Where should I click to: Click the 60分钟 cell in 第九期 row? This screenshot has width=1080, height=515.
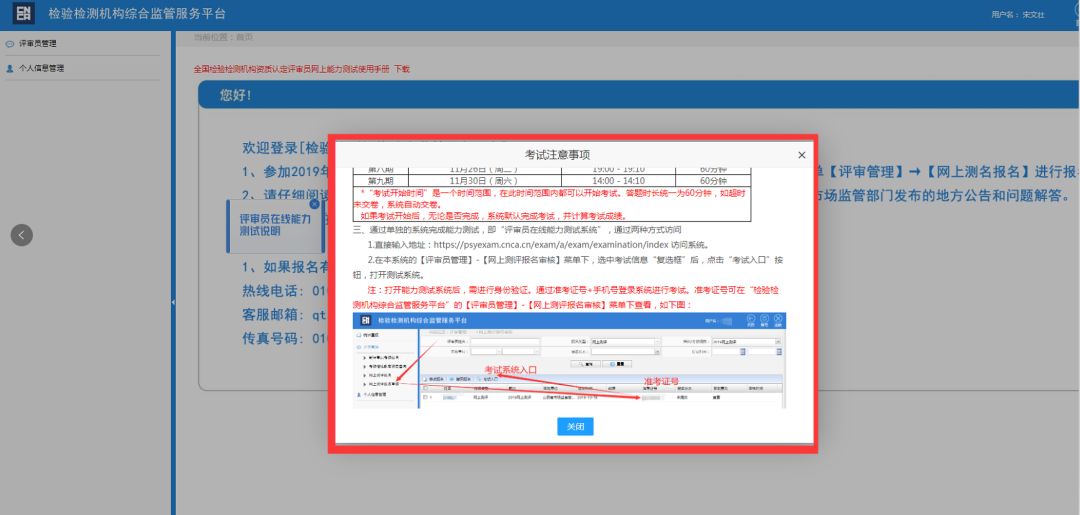coord(713,181)
